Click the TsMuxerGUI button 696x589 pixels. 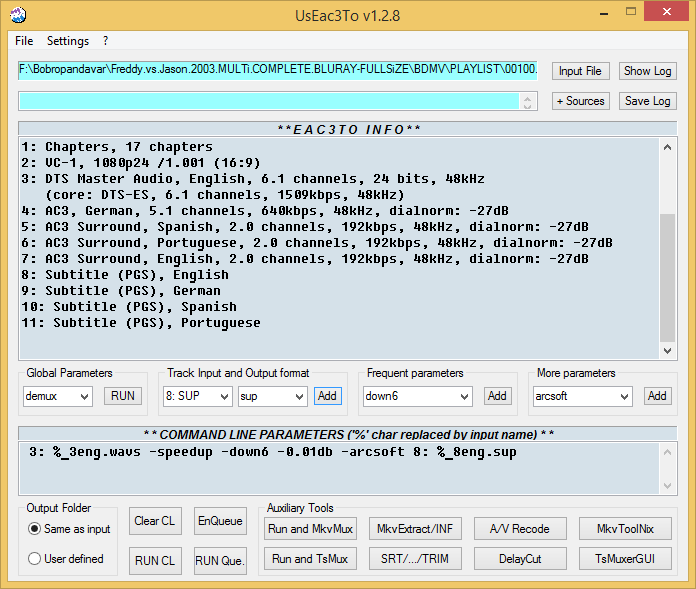625,559
